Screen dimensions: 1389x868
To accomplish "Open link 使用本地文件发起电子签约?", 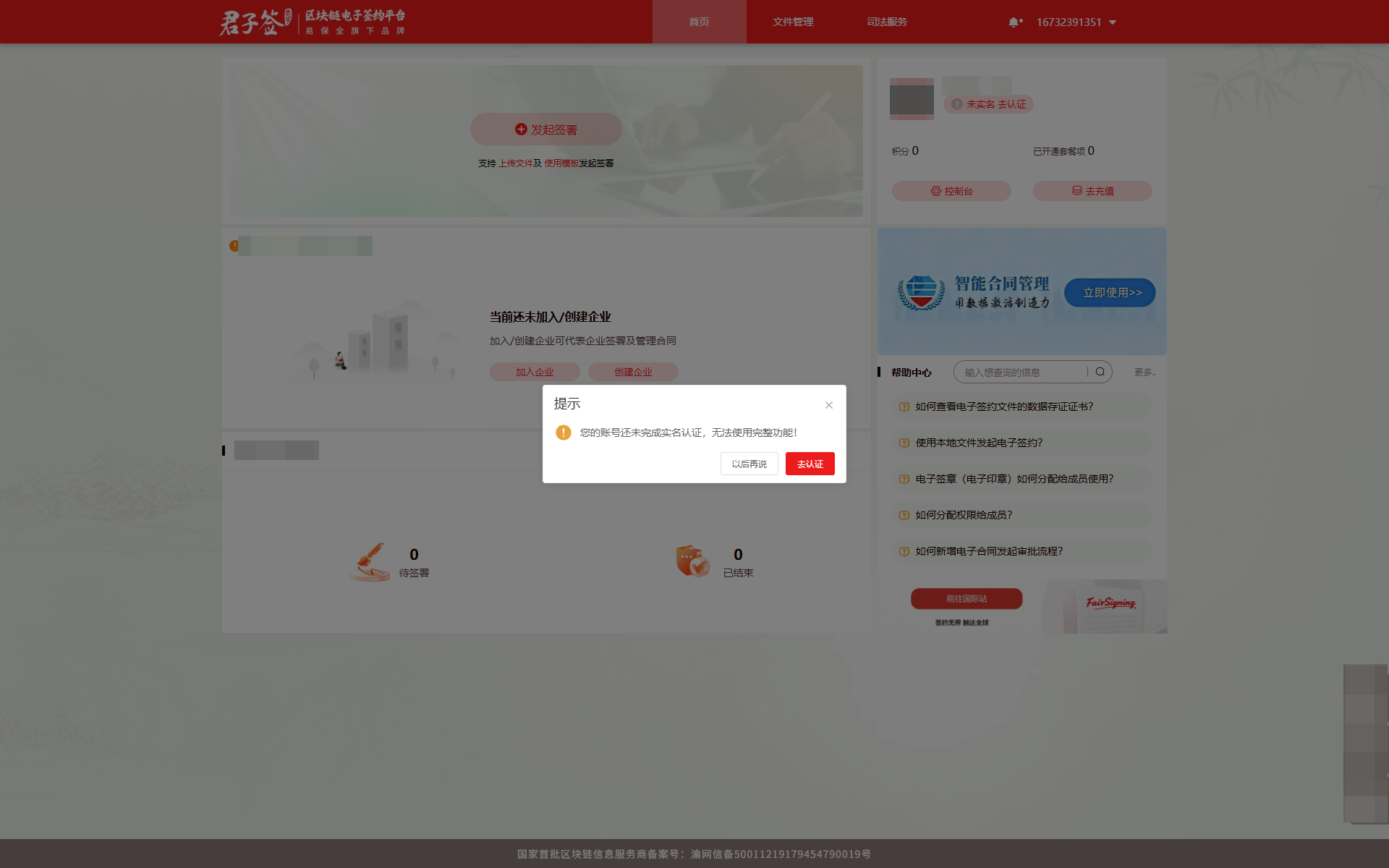I will tap(979, 443).
